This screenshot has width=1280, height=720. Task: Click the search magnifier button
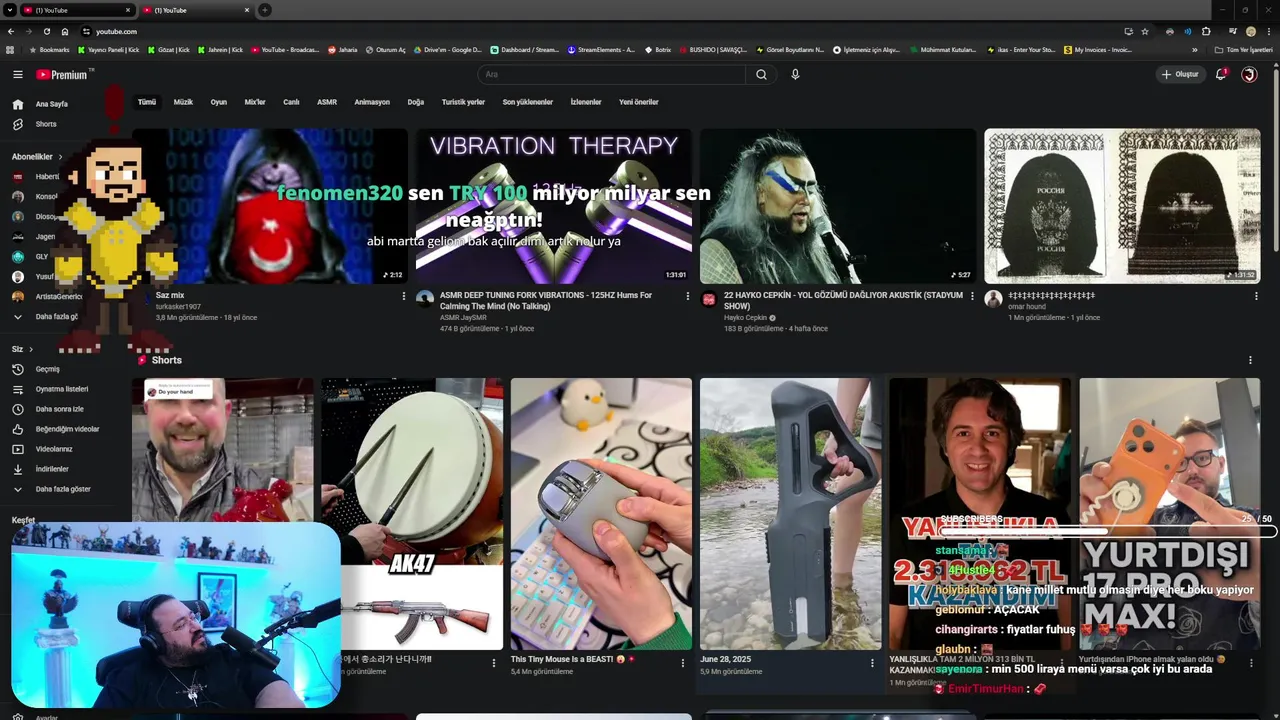[761, 74]
